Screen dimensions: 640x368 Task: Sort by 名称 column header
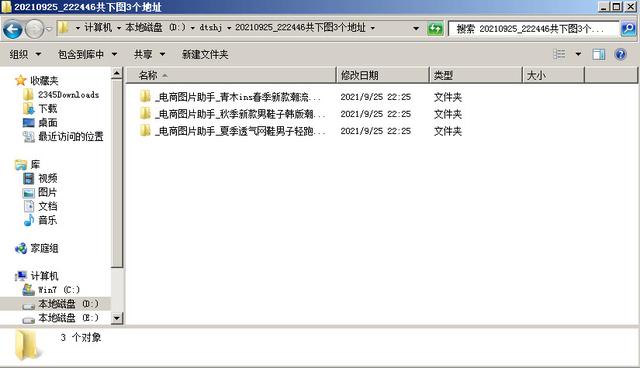(231, 75)
